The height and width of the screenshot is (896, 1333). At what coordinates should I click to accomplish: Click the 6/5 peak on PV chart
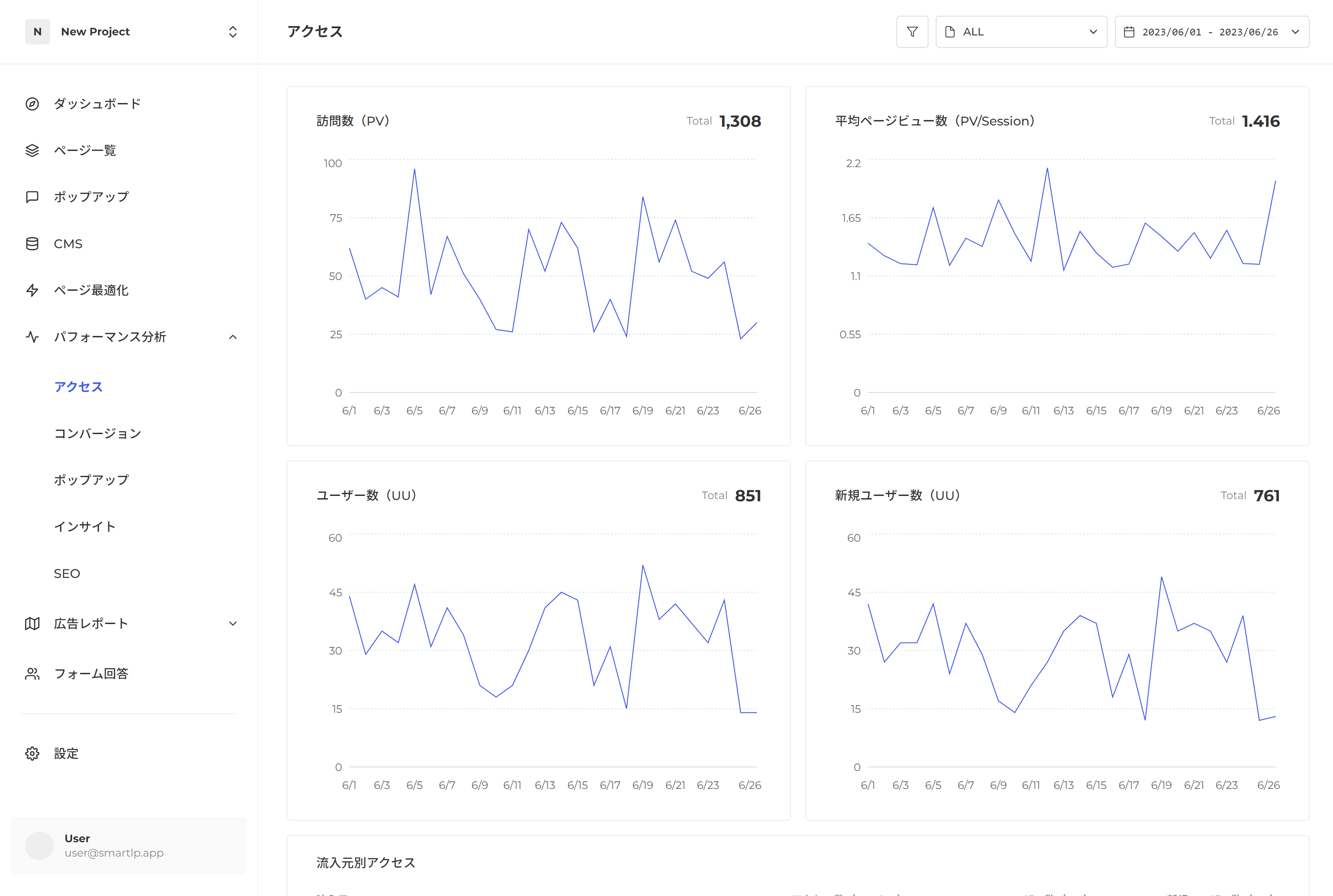(x=414, y=170)
